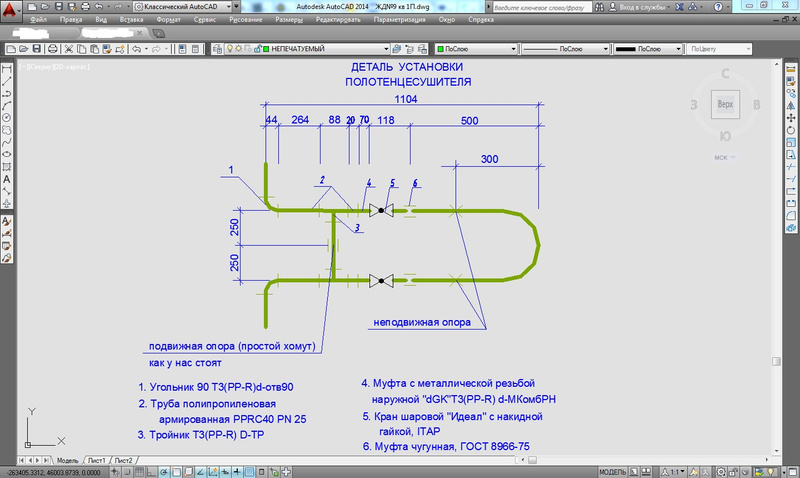Switch to the Лист1 layout tab
The height and width of the screenshot is (478, 800).
[x=96, y=459]
